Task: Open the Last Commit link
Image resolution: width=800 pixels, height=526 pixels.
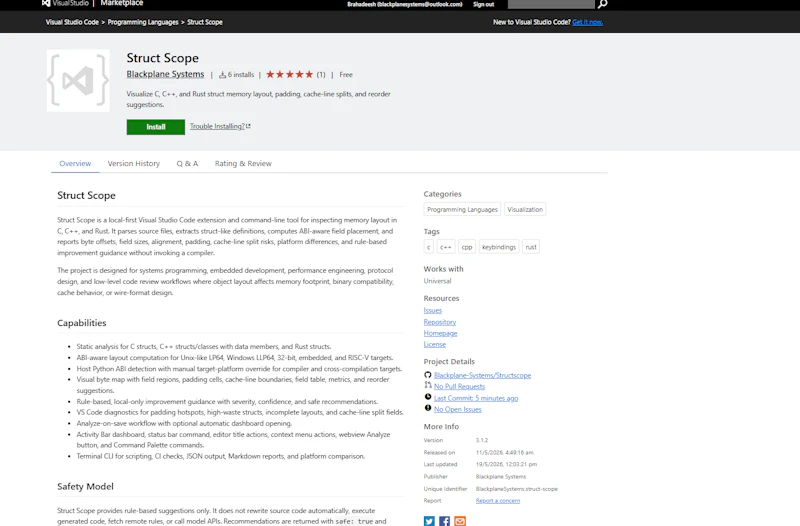Action: (476, 398)
